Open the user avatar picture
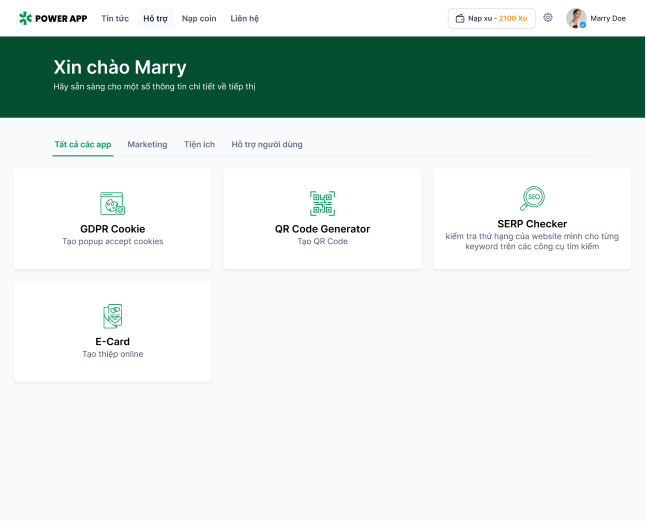 point(576,18)
